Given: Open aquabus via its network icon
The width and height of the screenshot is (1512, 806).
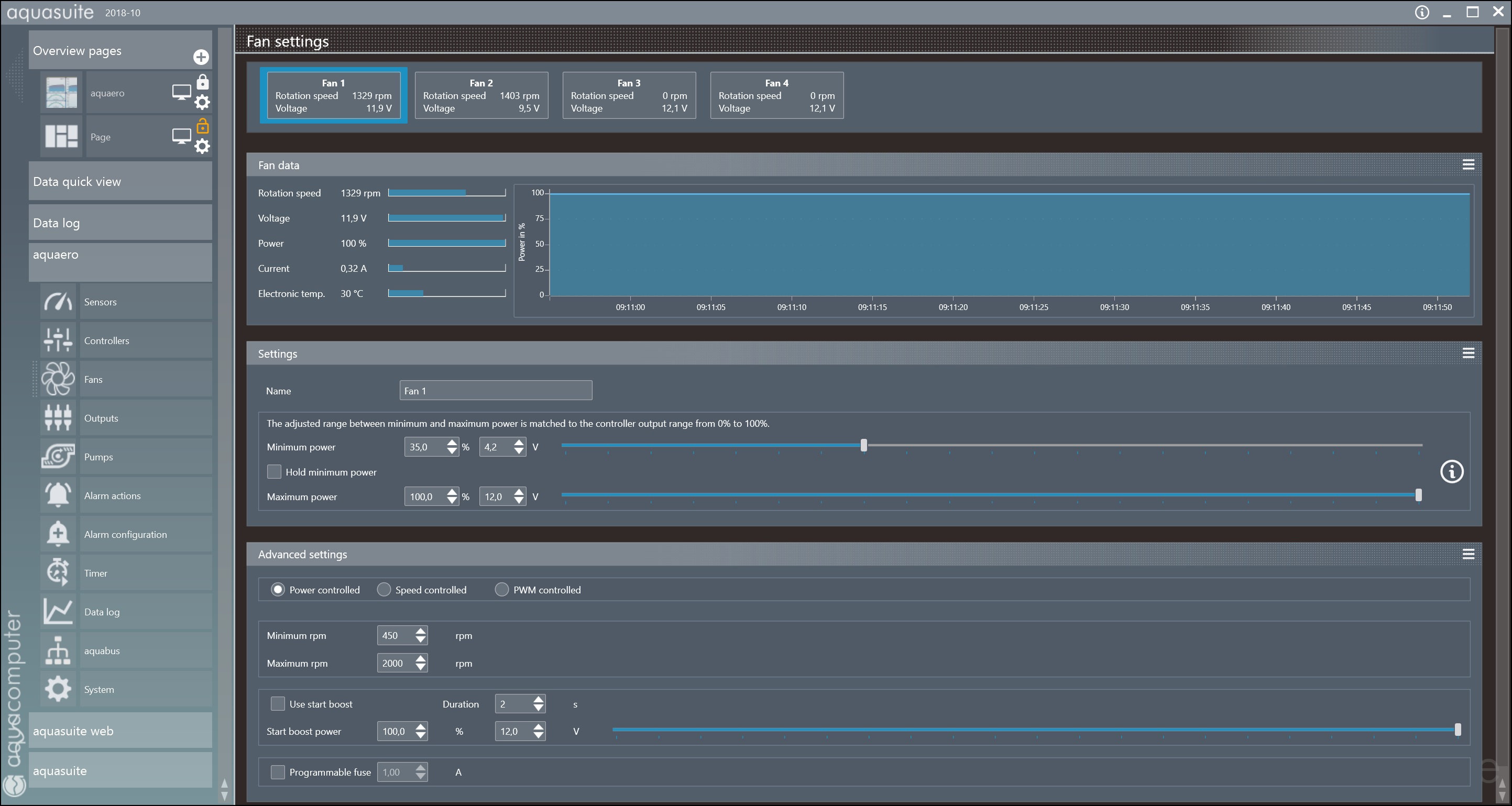Looking at the screenshot, I should point(58,650).
